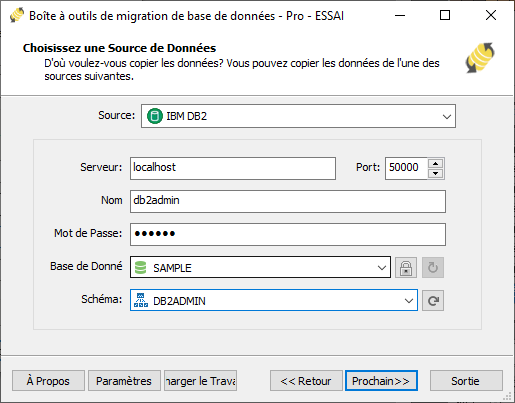Screen dimensions: 515x403
Task: Click the Port number field showing 50000
Action: [406, 168]
